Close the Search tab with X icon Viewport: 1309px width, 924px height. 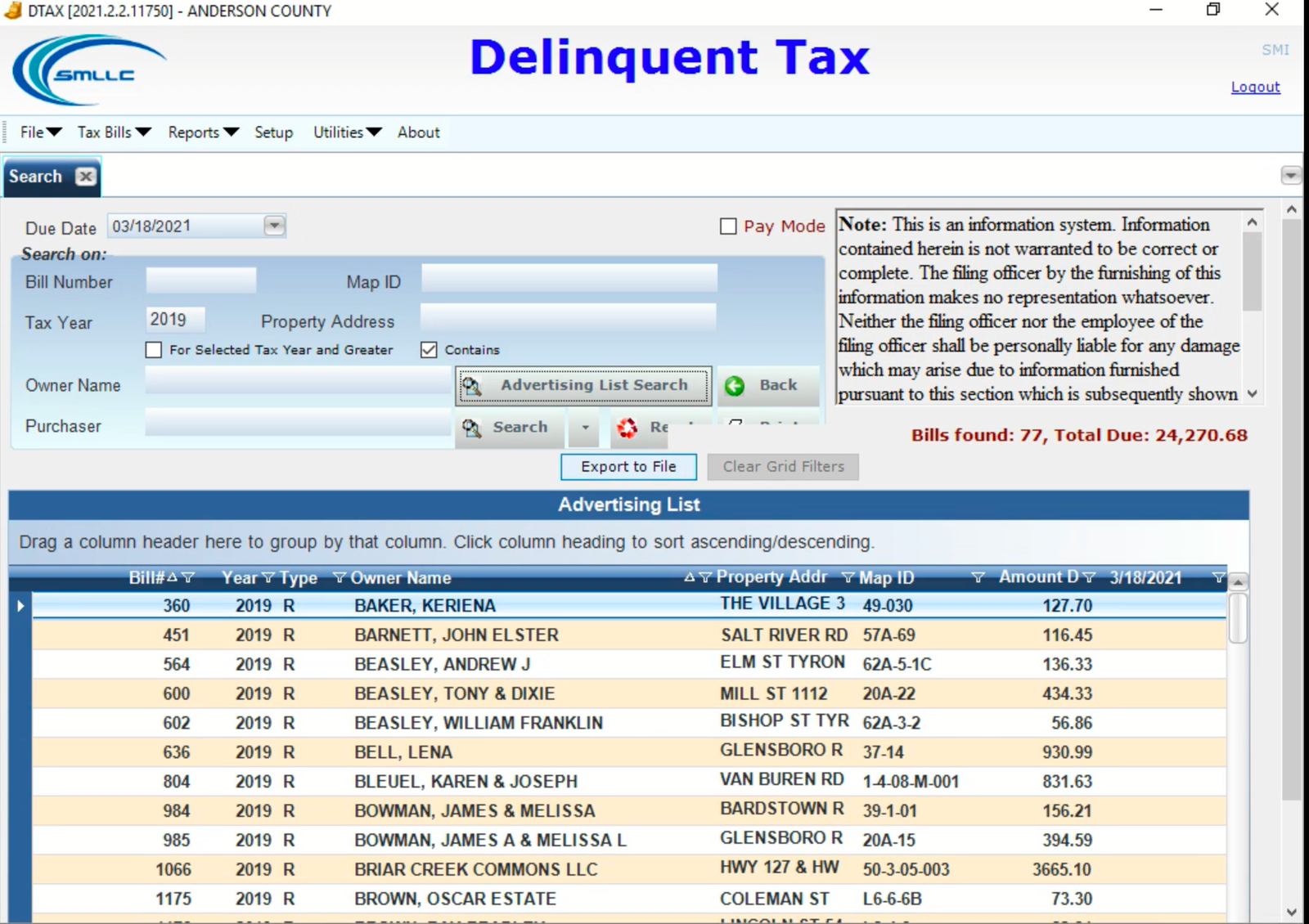click(x=86, y=177)
